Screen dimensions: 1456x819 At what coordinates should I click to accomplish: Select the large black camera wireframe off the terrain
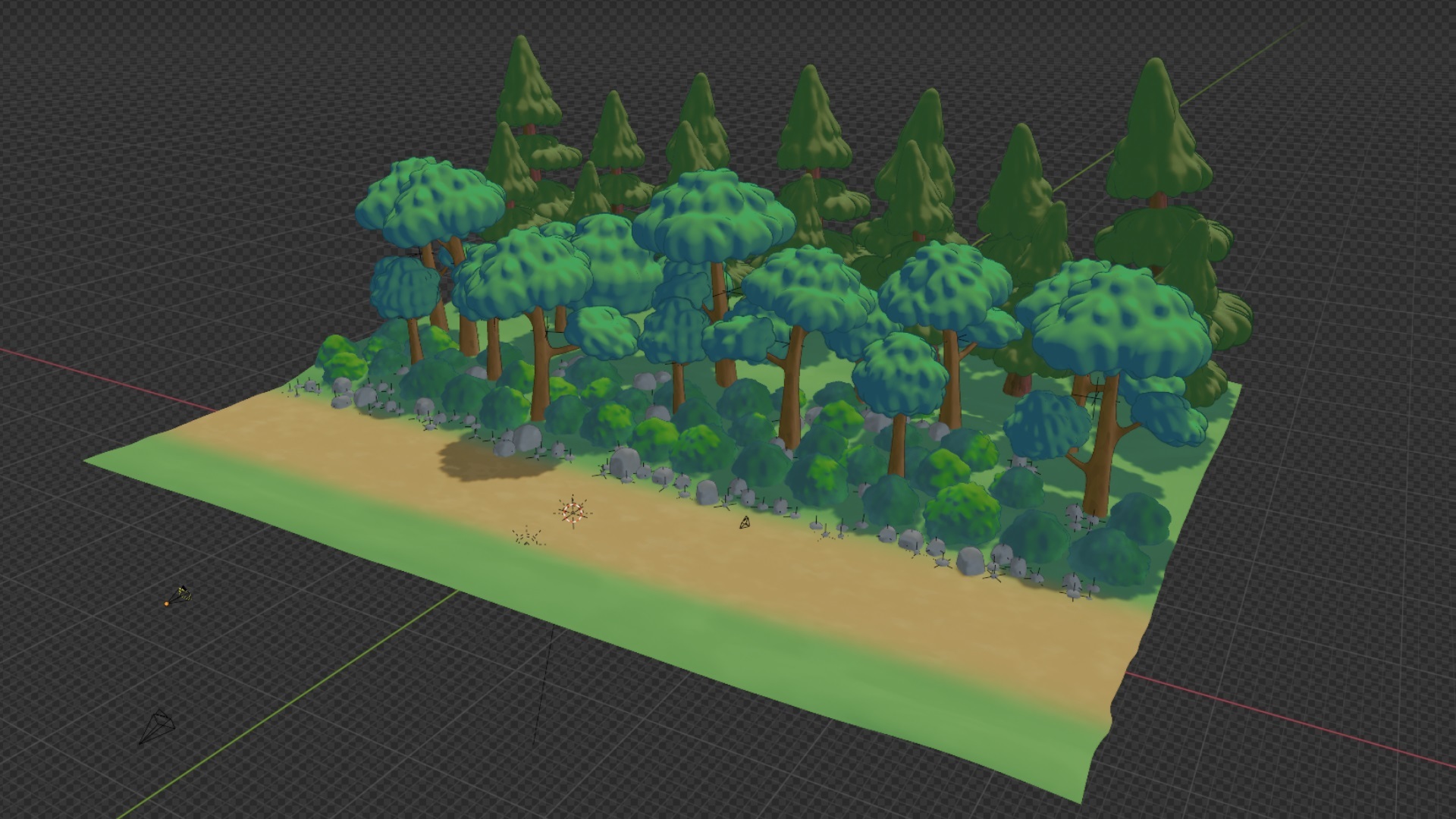(158, 726)
